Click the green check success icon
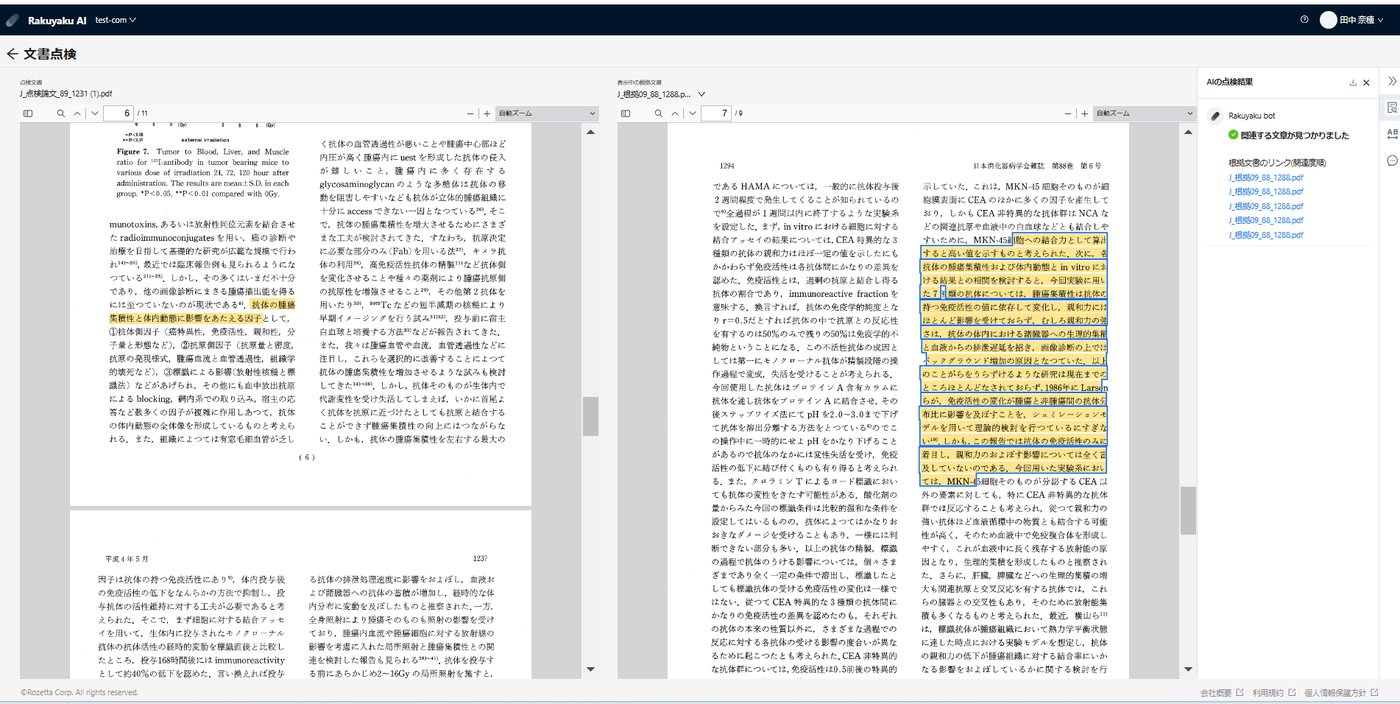This screenshot has width=1400, height=704. pos(1234,135)
